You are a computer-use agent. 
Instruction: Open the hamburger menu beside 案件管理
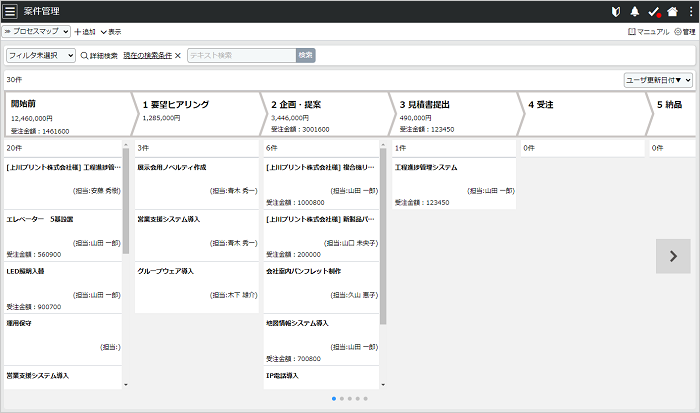(11, 11)
